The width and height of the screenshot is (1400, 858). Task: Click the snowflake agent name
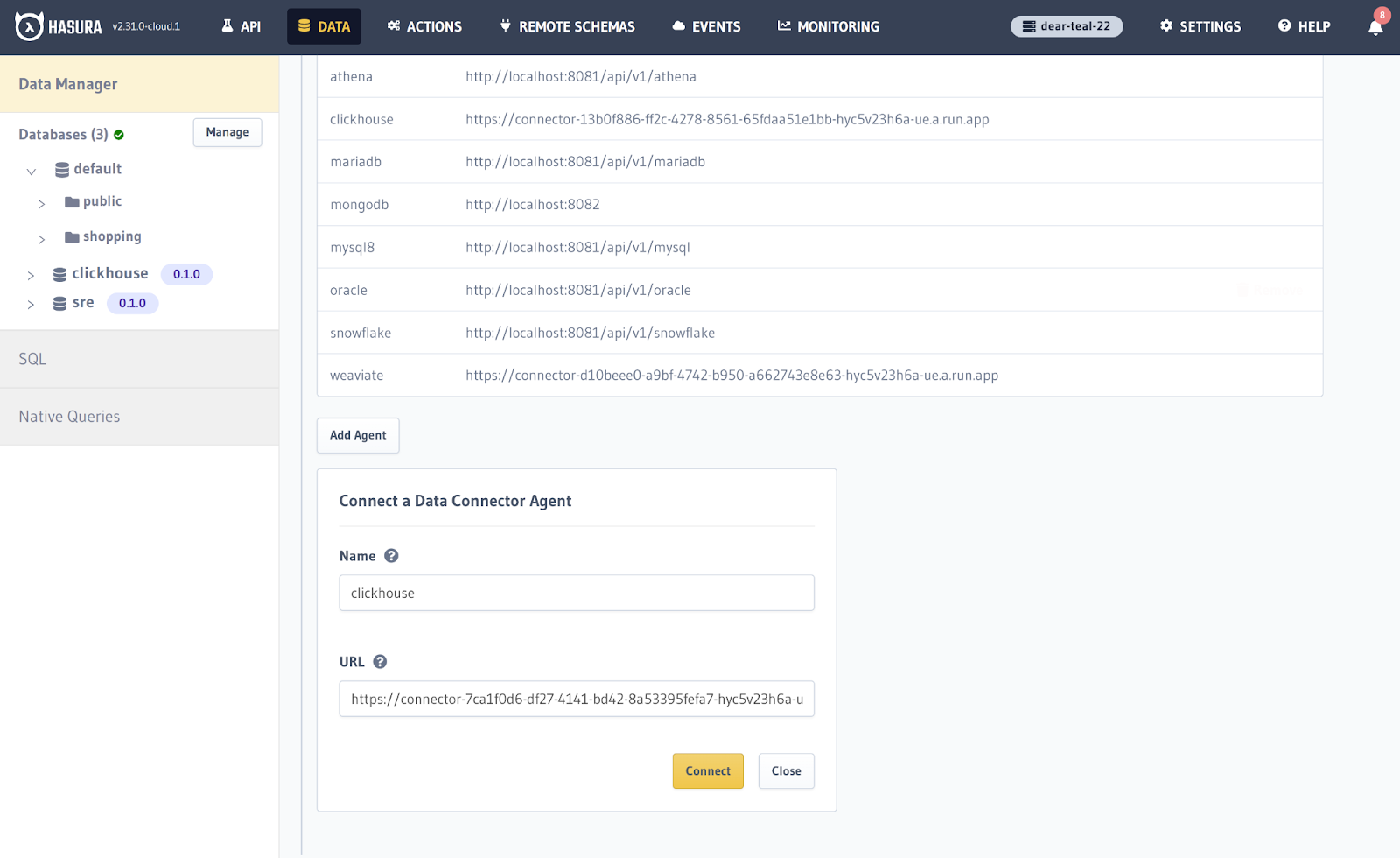[360, 334]
